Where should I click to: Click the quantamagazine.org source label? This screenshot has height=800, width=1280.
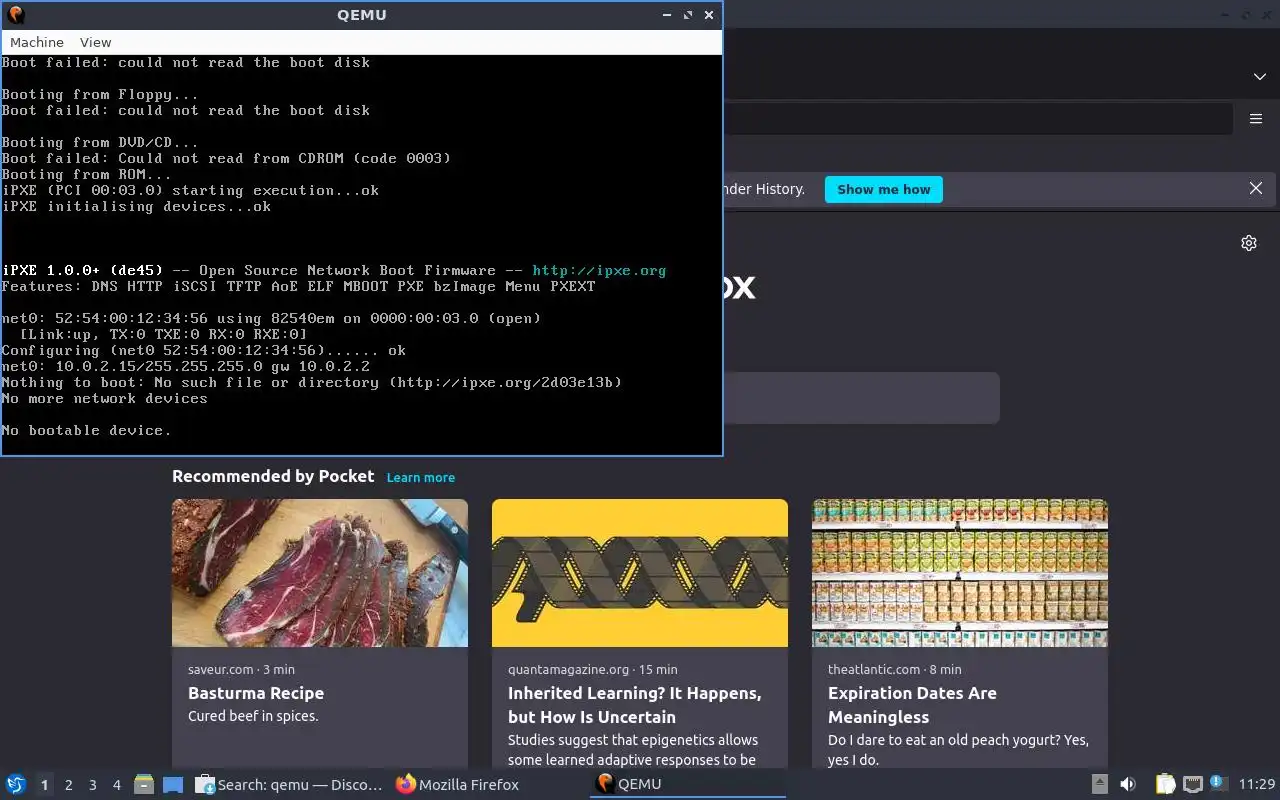[568, 669]
